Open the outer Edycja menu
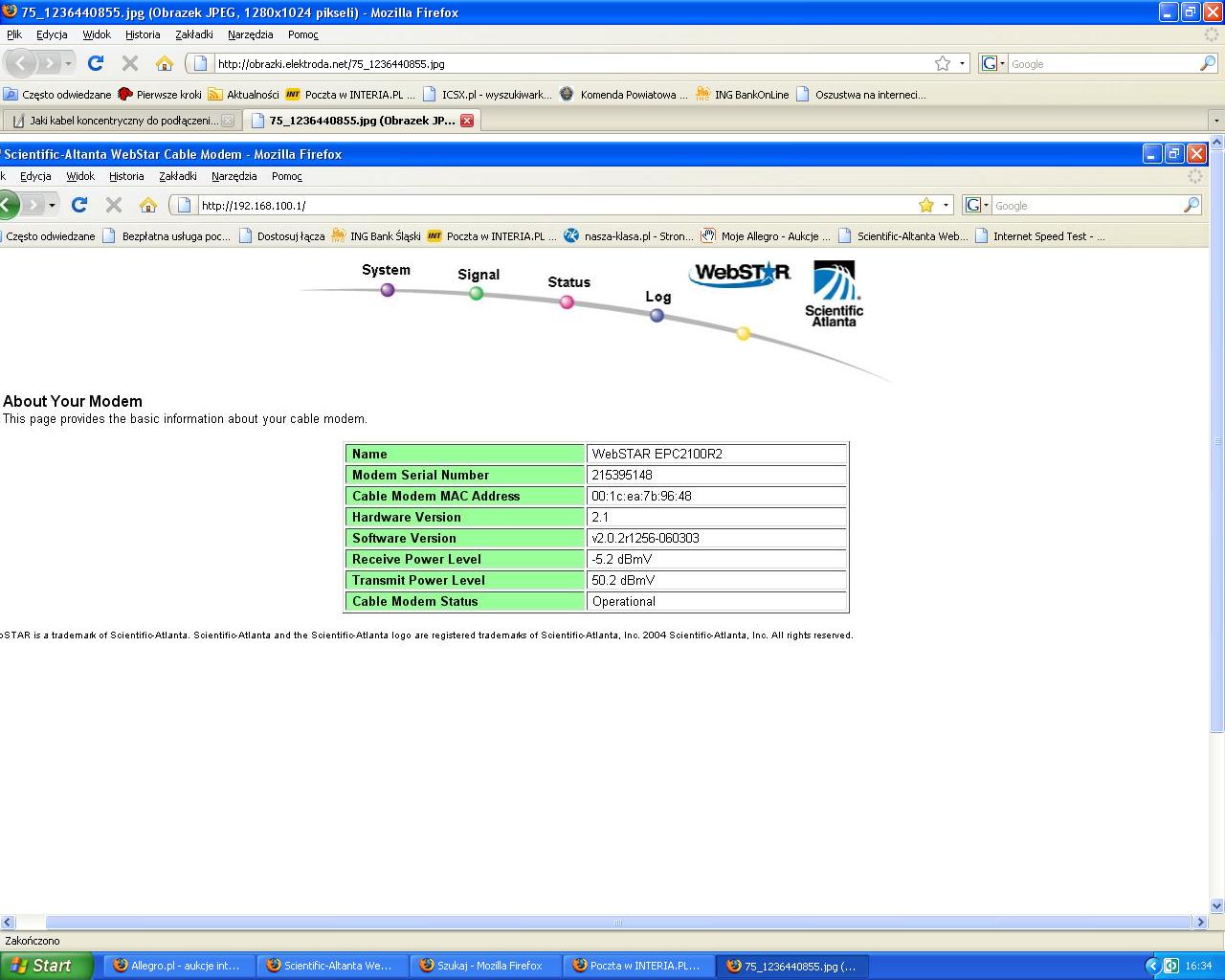 pos(52,34)
